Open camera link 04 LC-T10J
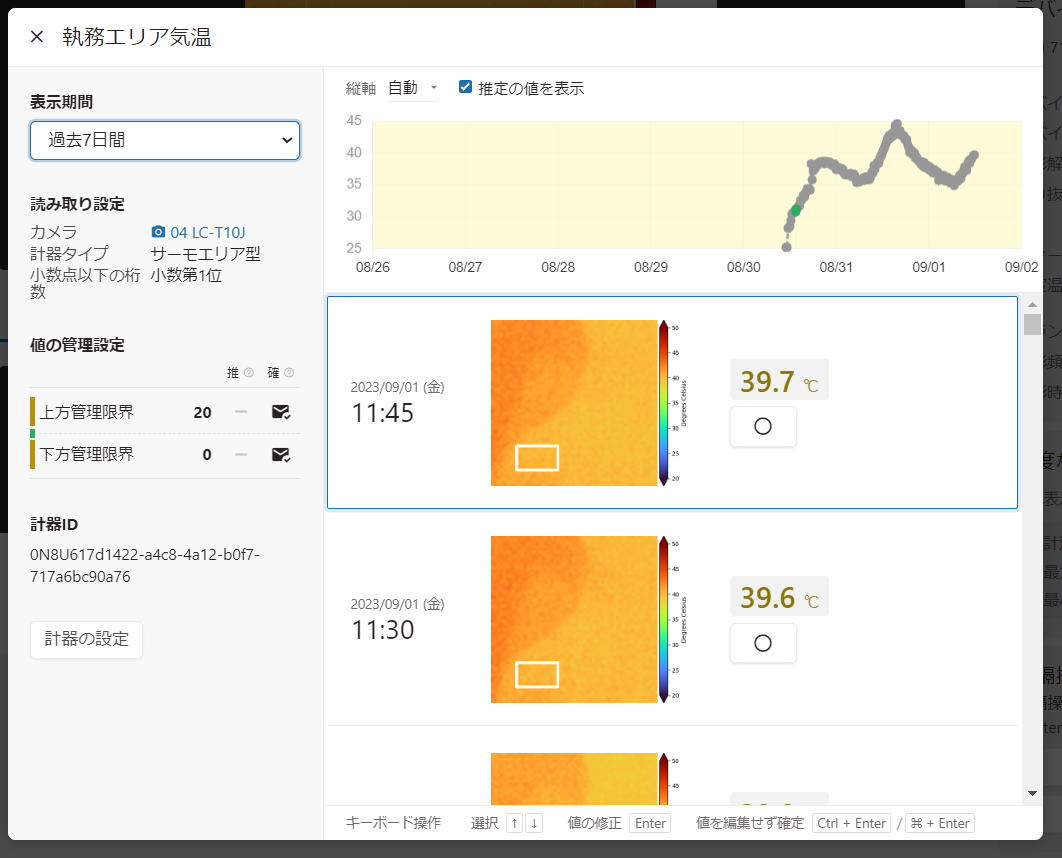The height and width of the screenshot is (858, 1062). coord(208,232)
